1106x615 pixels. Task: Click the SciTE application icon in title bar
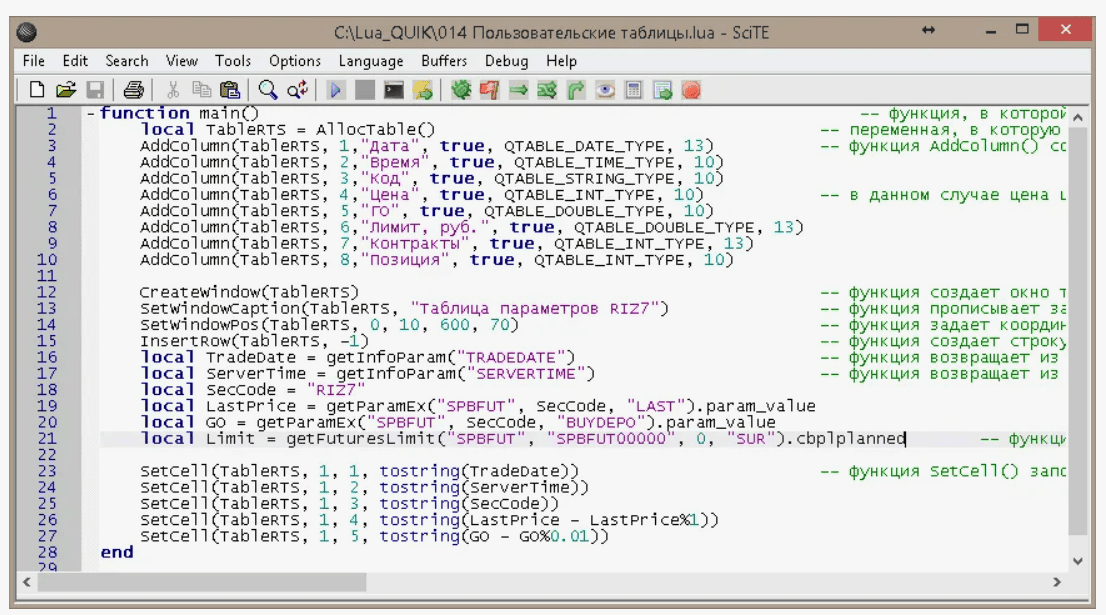coord(27,32)
